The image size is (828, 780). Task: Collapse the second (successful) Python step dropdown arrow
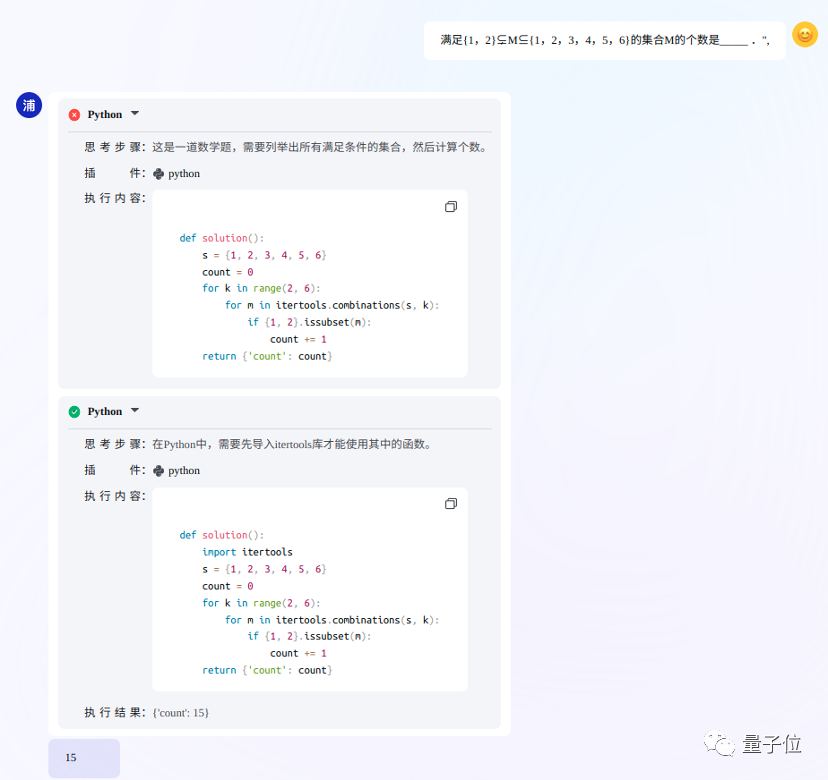[x=135, y=410]
